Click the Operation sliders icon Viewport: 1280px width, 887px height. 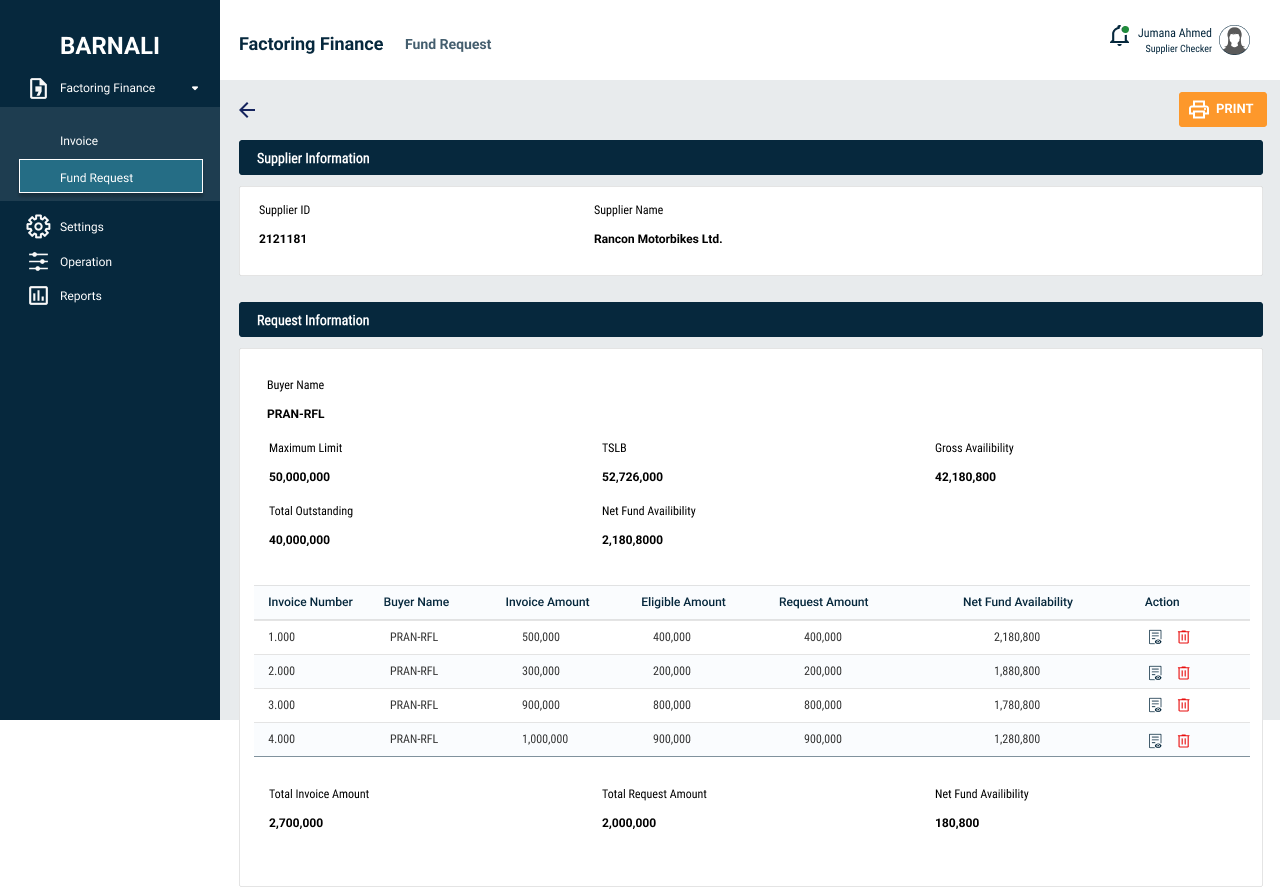(38, 262)
